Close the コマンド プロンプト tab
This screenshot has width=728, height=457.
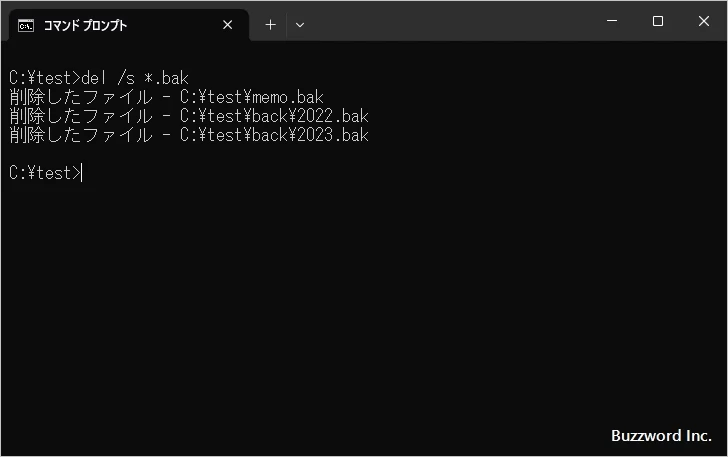228,25
